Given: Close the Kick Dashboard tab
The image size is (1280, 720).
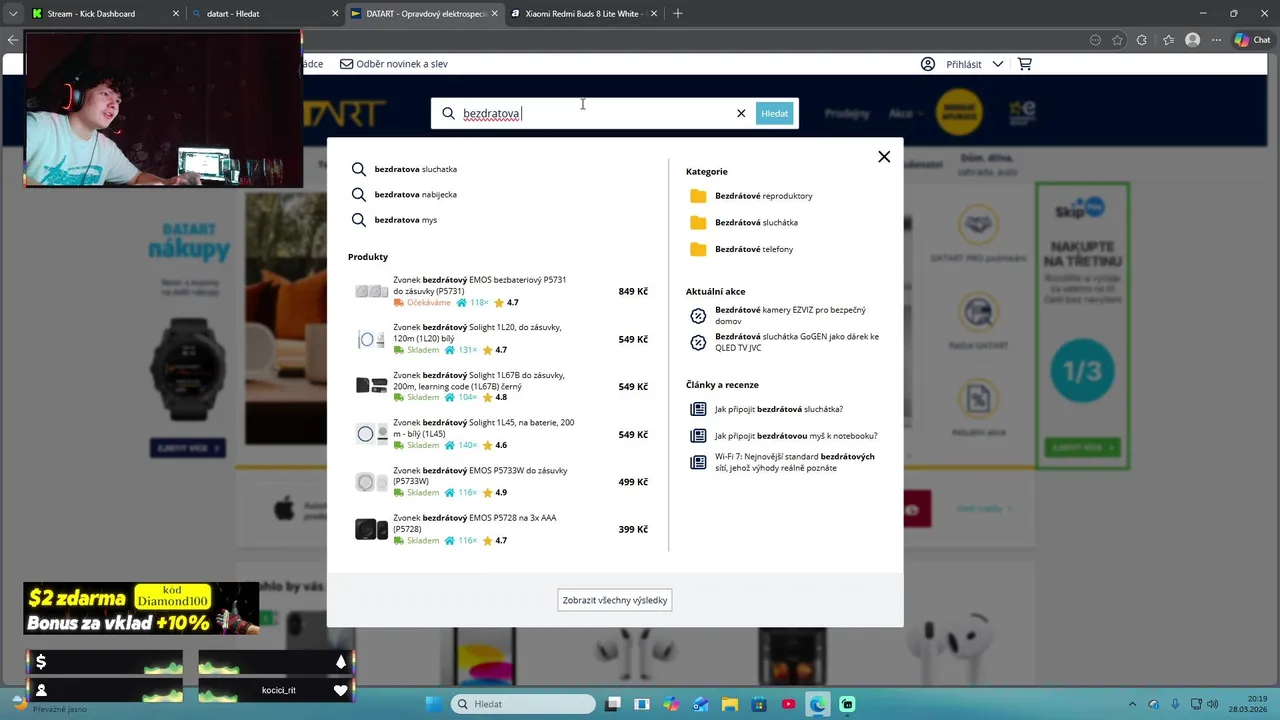Looking at the screenshot, I should [x=176, y=14].
